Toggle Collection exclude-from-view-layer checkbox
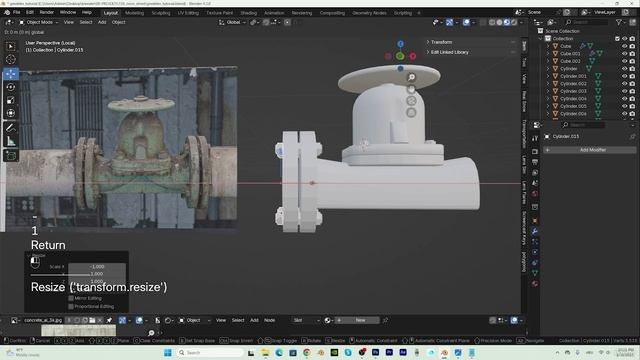 [x=617, y=39]
